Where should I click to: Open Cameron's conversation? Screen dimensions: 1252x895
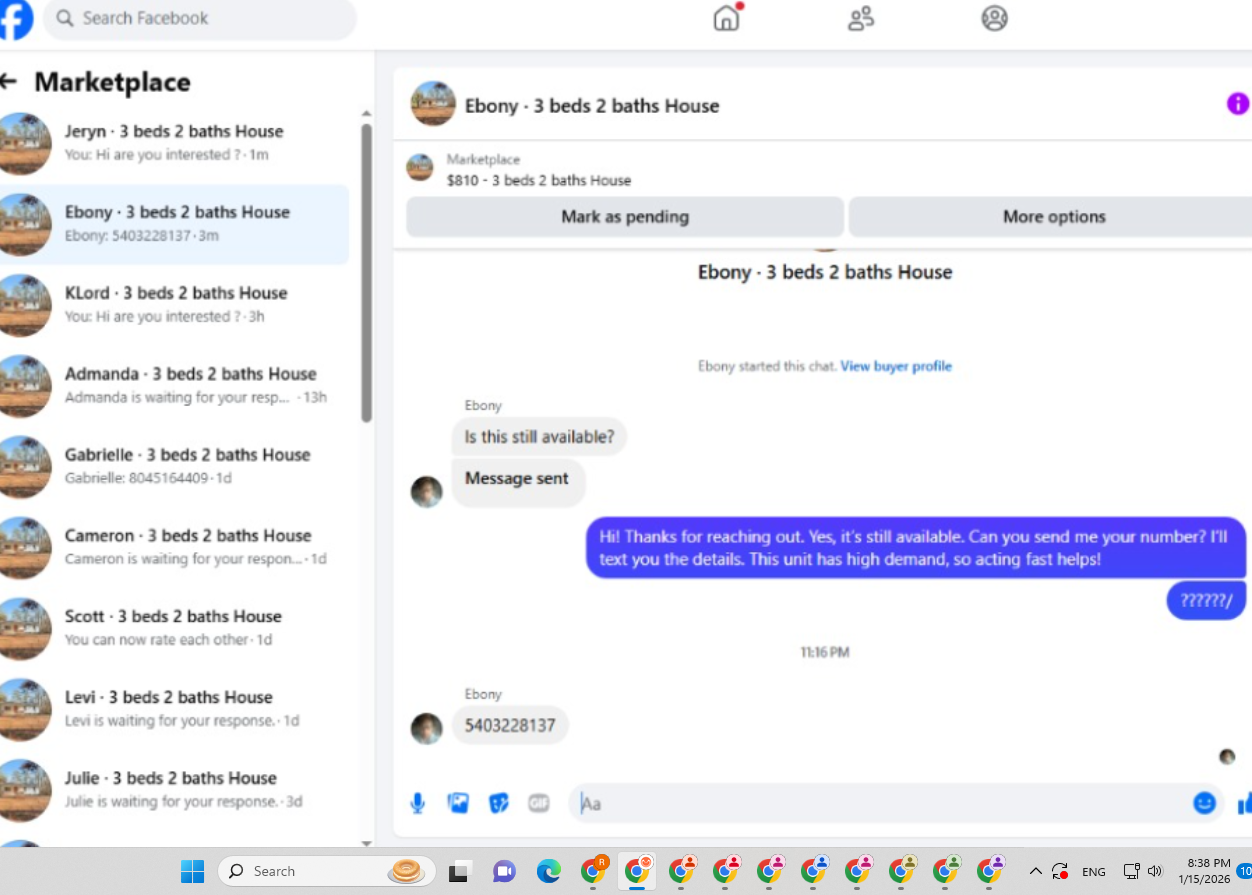tap(175, 548)
